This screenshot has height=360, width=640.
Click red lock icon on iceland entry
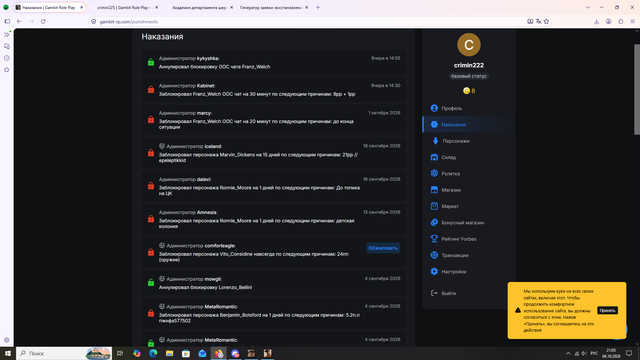[x=151, y=153]
